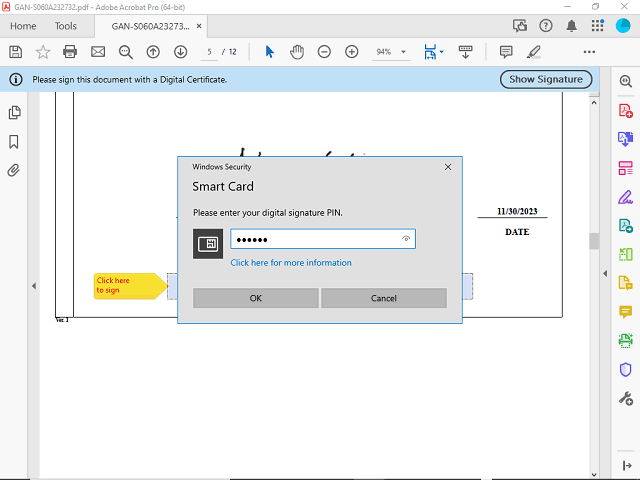The height and width of the screenshot is (480, 640).
Task: Click the Show Signature button
Action: (x=546, y=79)
